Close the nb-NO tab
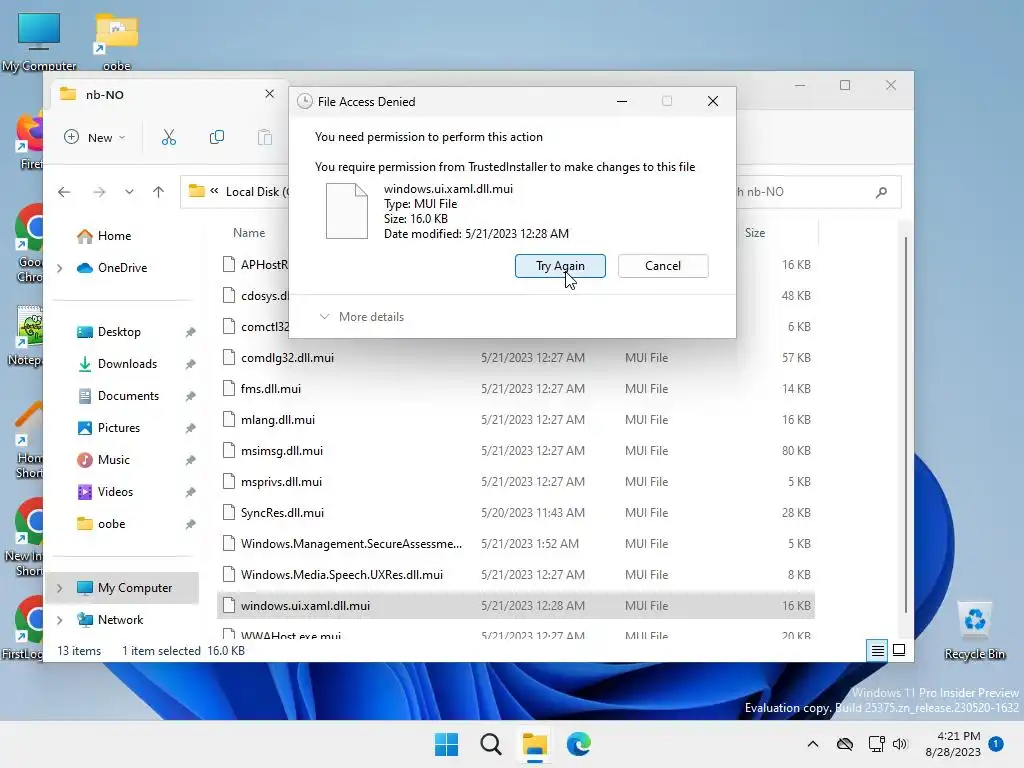This screenshot has width=1024, height=768. pos(269,94)
